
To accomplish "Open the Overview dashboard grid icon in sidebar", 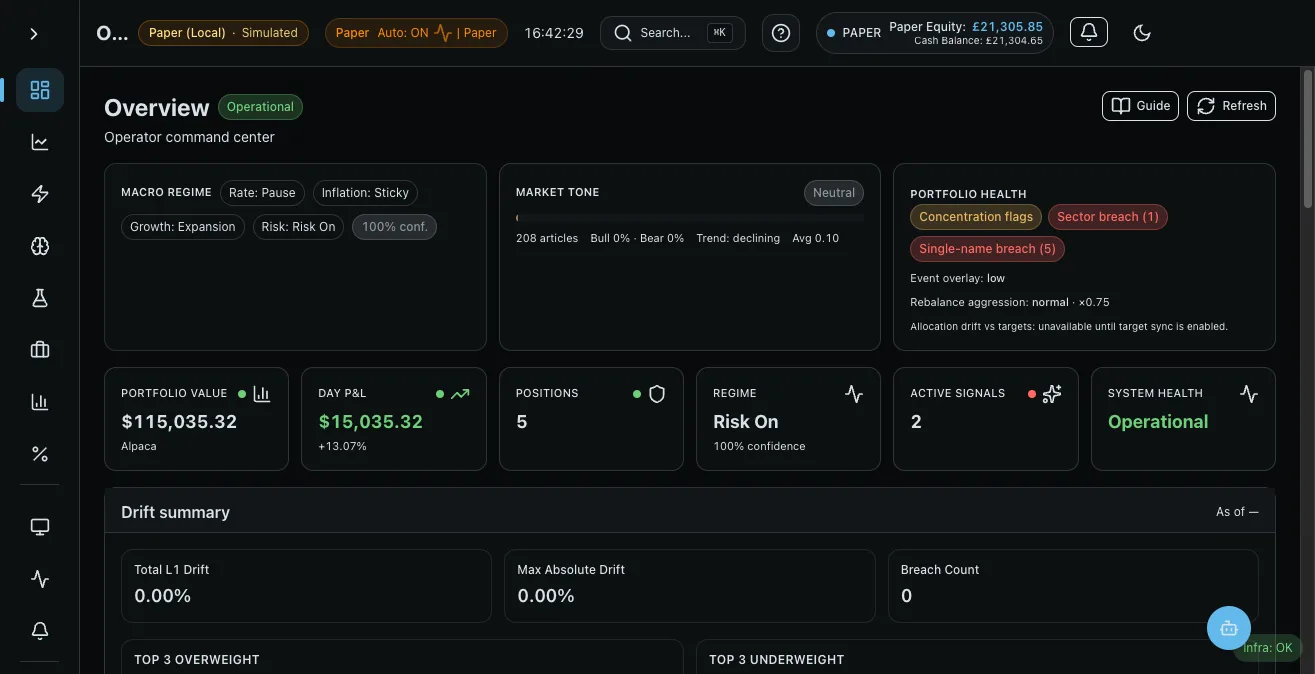I will click(x=40, y=90).
